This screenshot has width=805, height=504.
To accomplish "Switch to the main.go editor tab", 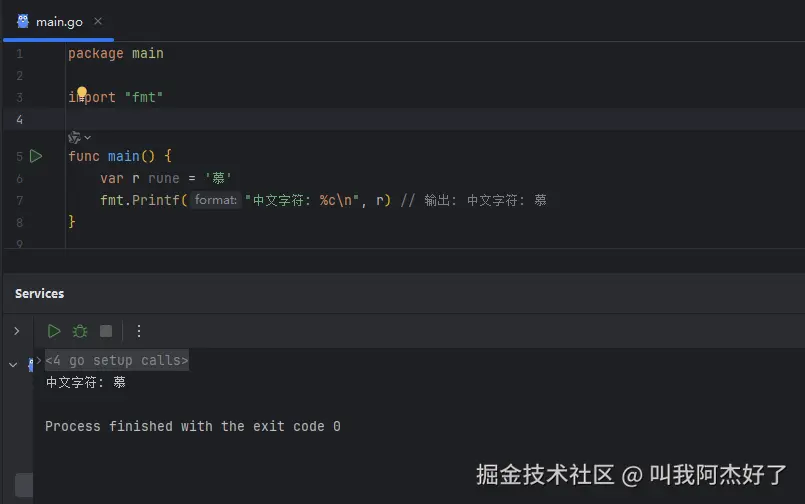I will pos(59,20).
